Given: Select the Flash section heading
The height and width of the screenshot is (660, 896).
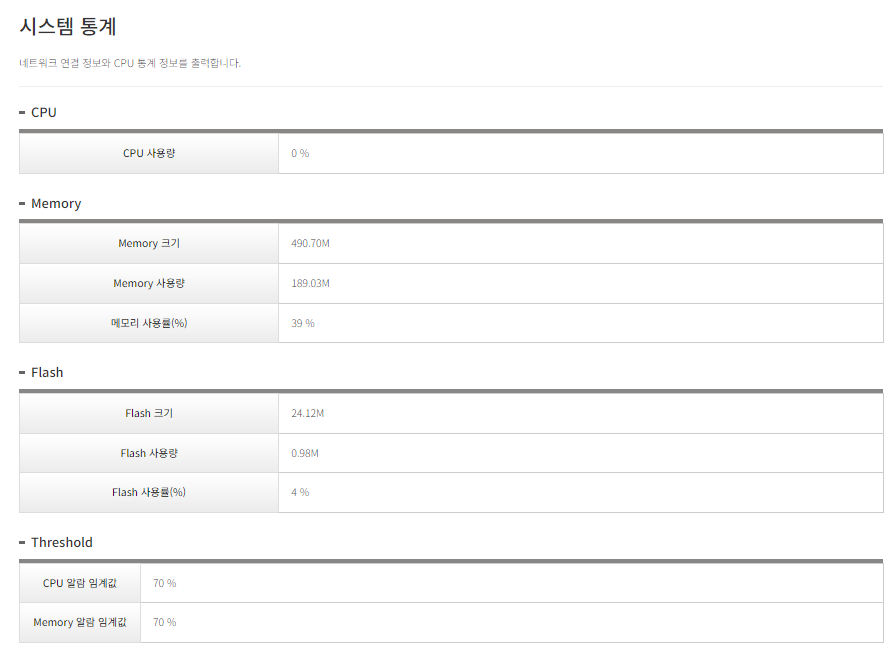Looking at the screenshot, I should (47, 373).
